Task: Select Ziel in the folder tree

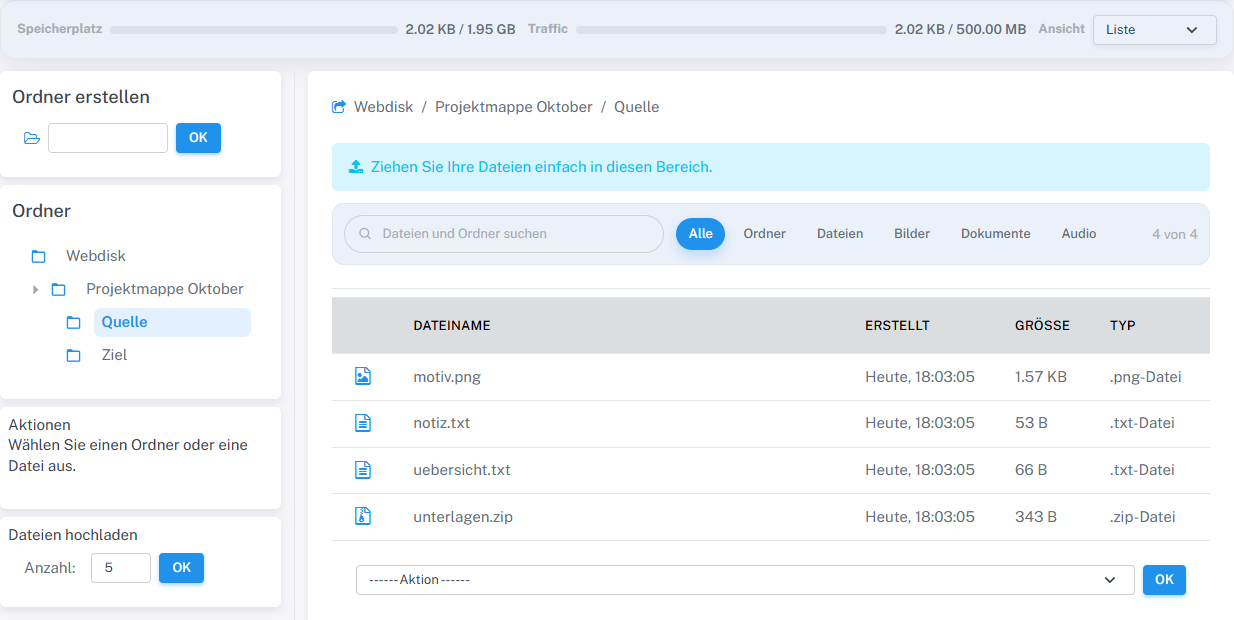Action: 114,355
